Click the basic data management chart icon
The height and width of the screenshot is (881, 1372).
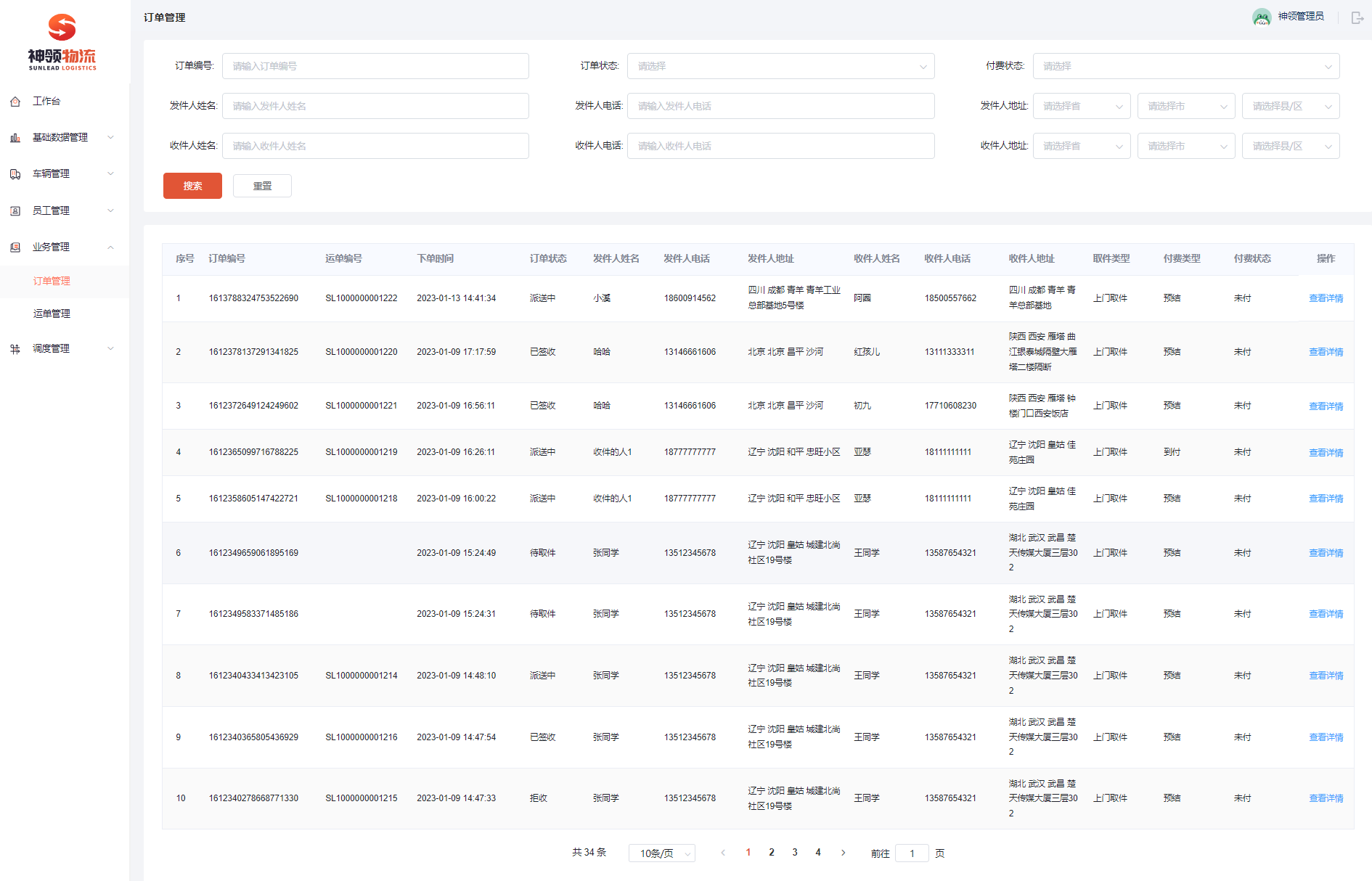click(15, 138)
